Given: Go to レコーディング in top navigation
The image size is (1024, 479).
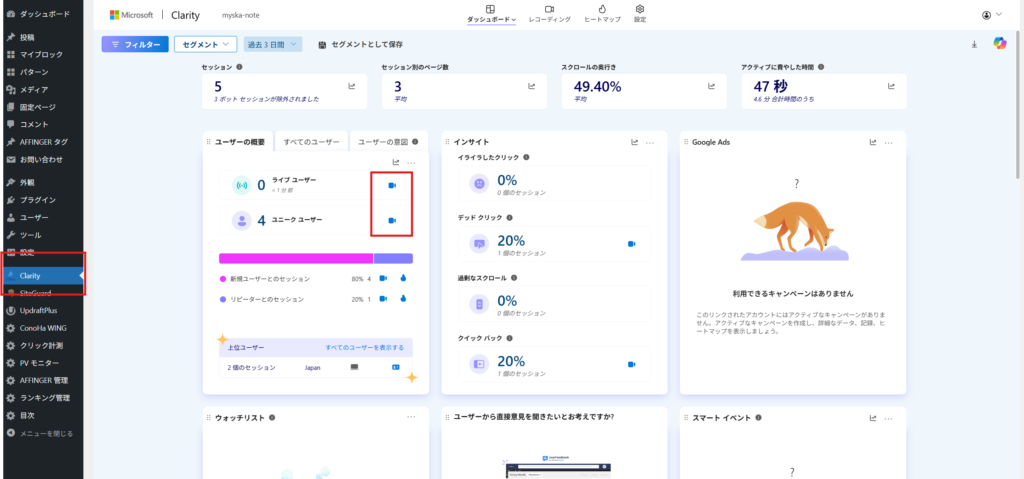Looking at the screenshot, I should click(549, 14).
